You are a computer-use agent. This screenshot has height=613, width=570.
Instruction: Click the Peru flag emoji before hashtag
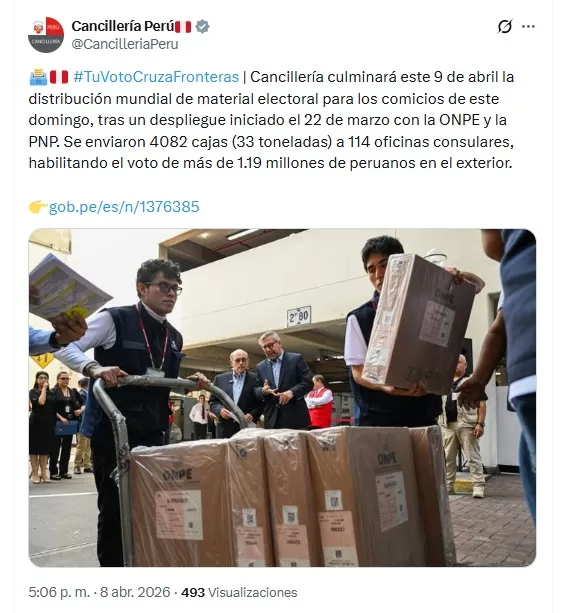coord(59,77)
